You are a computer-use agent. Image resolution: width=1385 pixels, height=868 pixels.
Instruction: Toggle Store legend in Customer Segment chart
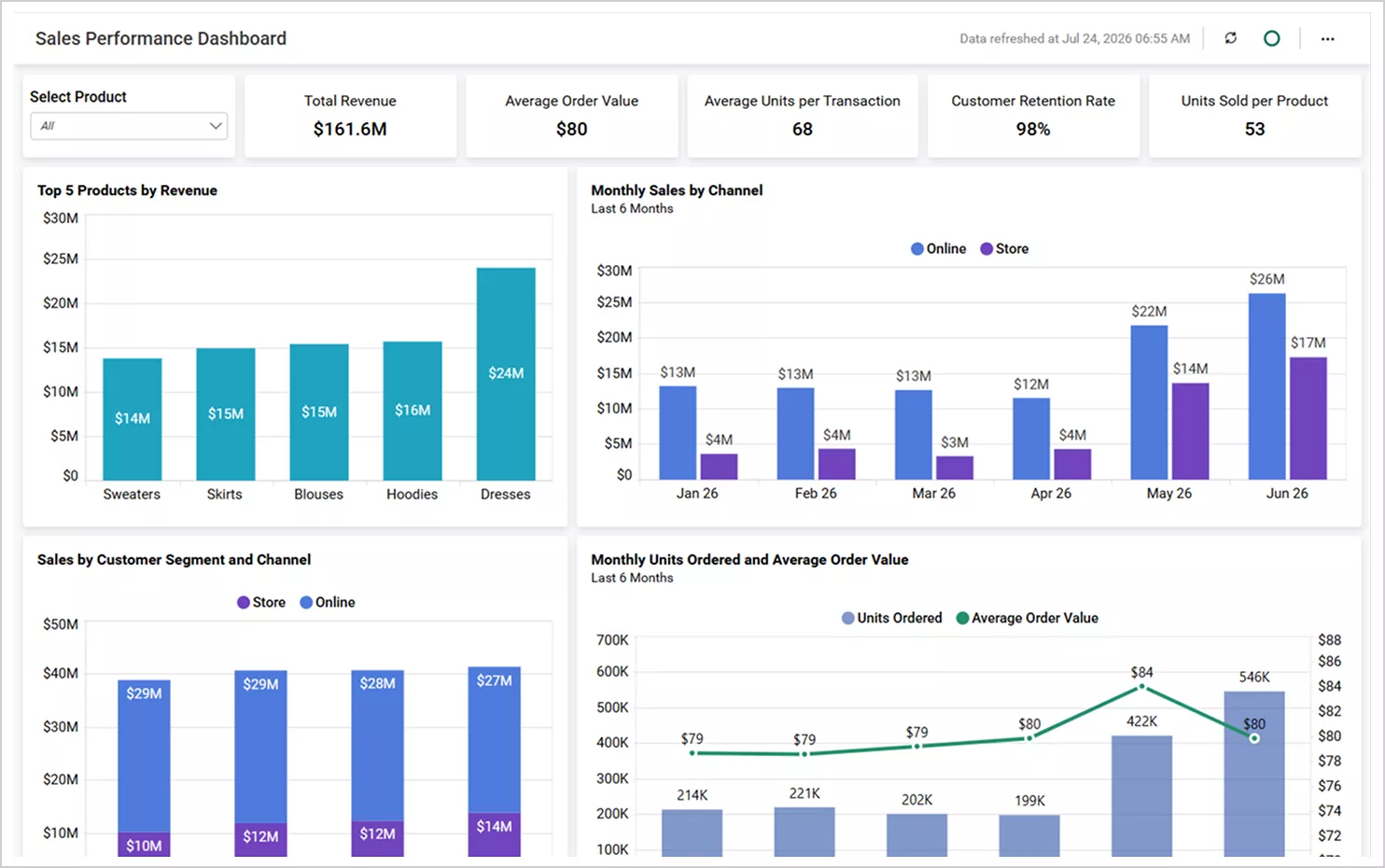261,602
